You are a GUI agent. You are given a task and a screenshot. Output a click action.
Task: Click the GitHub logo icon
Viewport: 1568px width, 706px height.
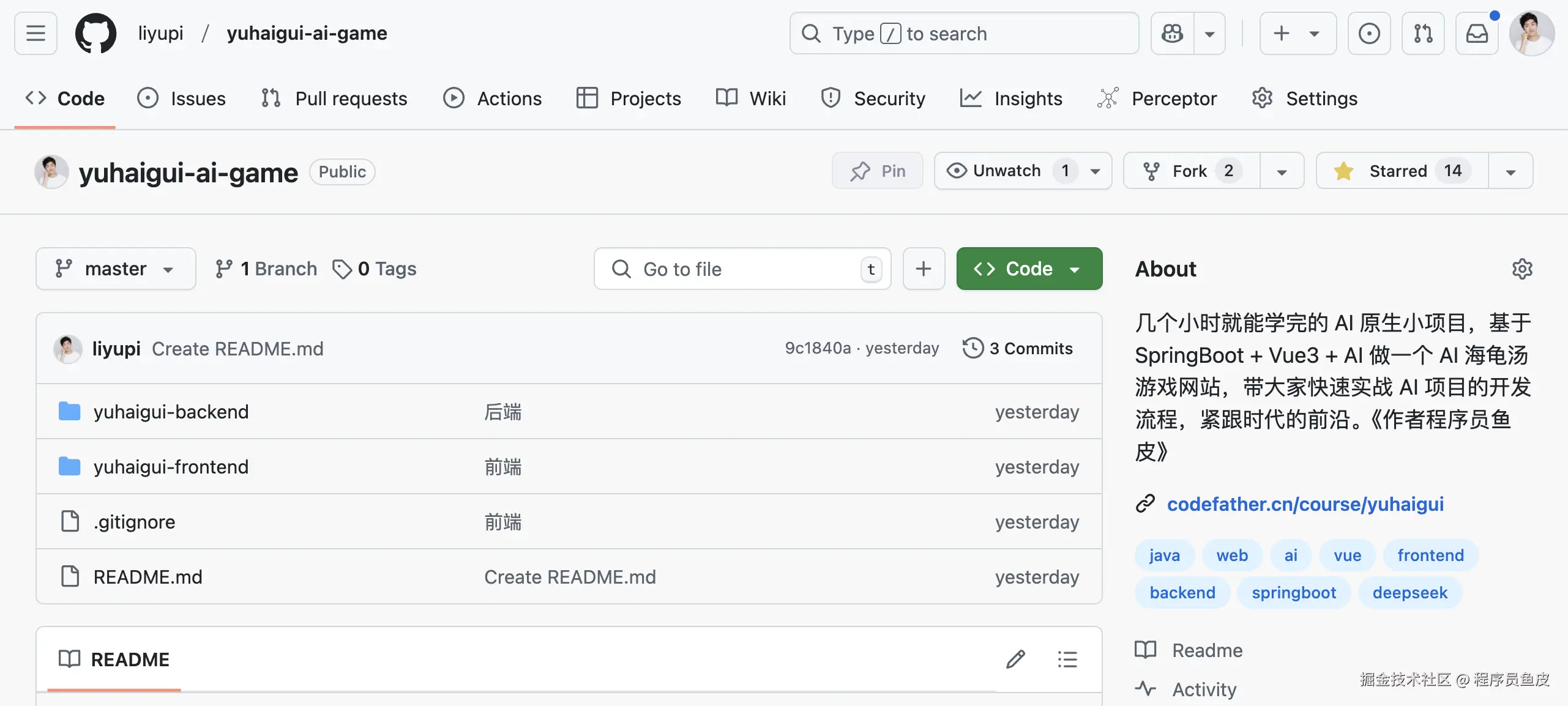[95, 33]
